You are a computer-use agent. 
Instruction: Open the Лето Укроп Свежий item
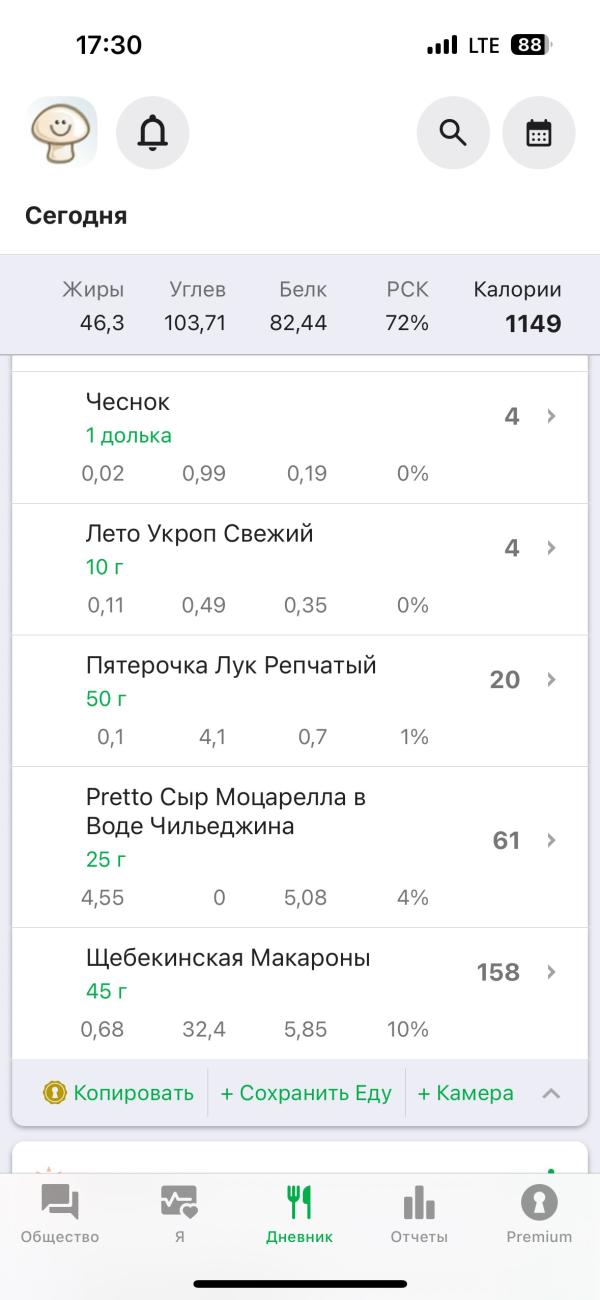click(200, 534)
